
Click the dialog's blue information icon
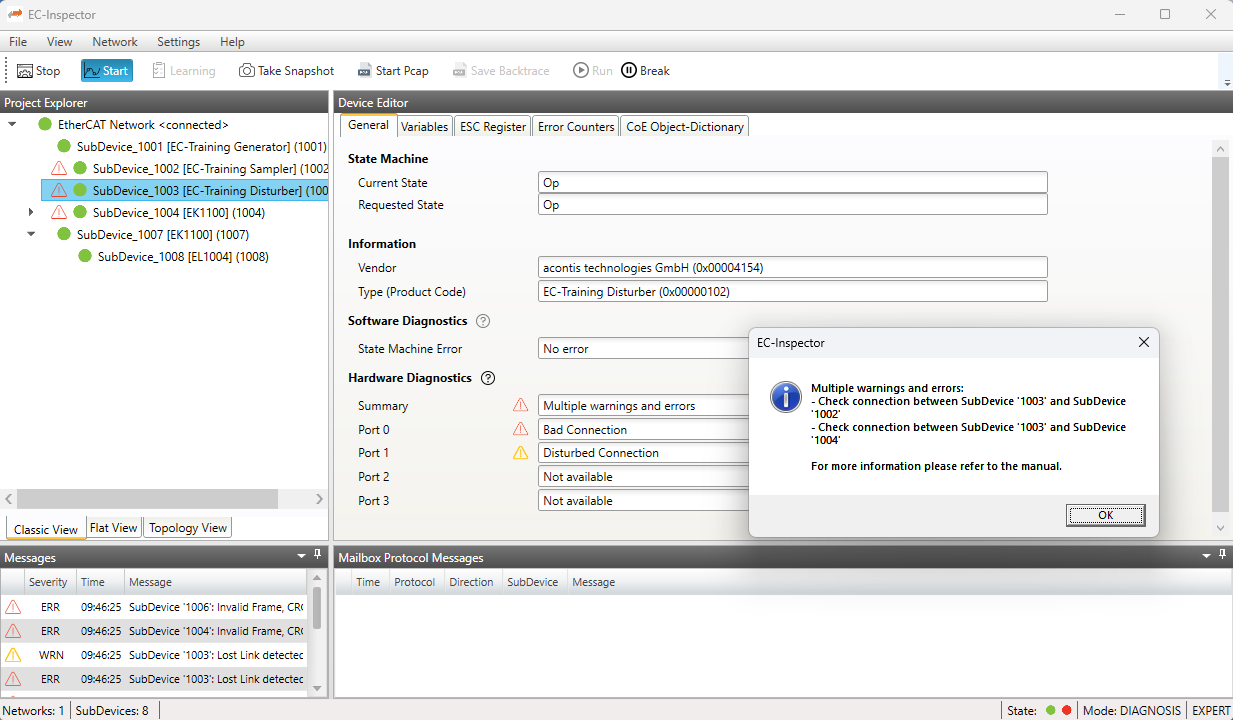[785, 396]
